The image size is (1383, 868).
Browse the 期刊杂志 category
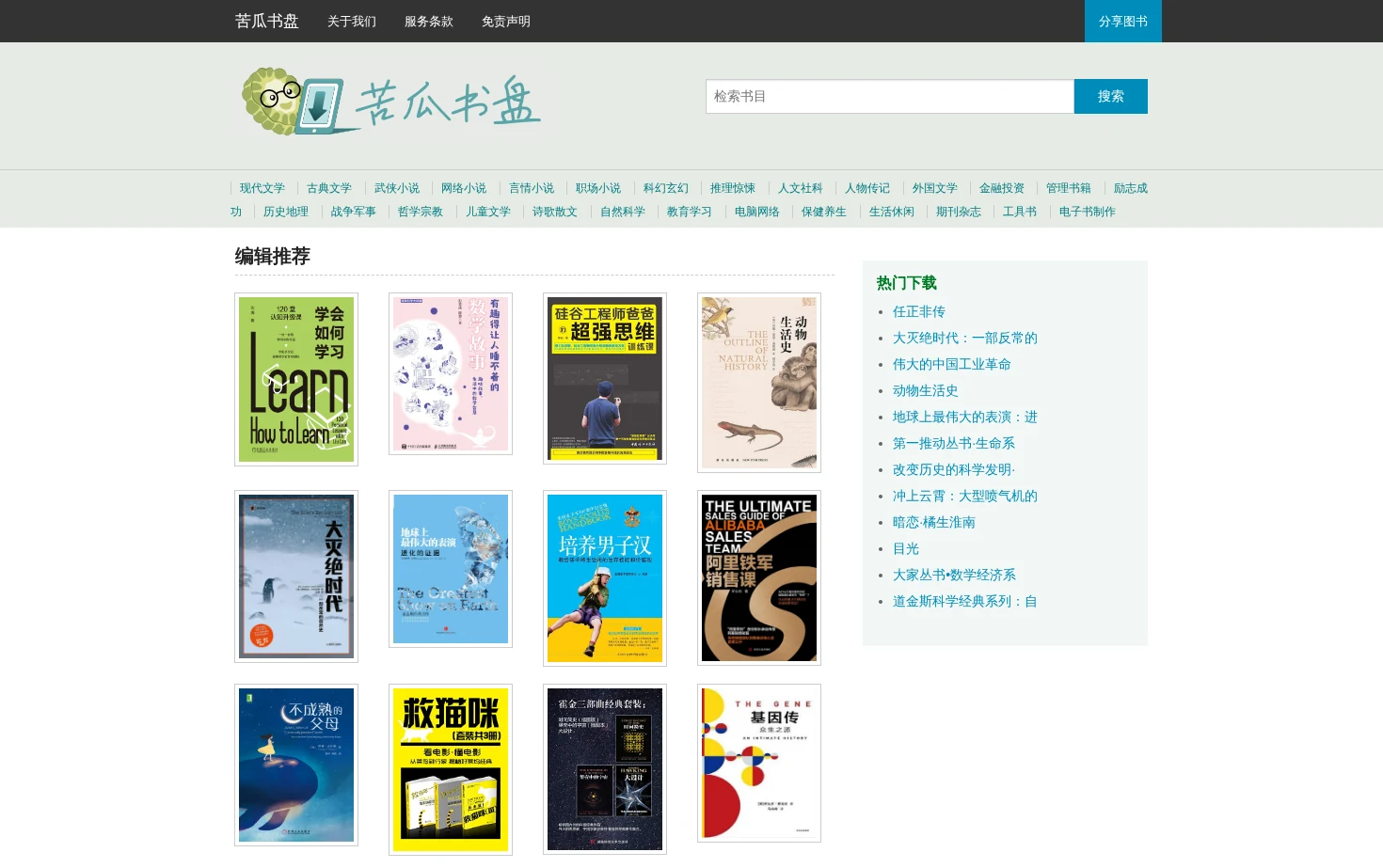coord(959,212)
